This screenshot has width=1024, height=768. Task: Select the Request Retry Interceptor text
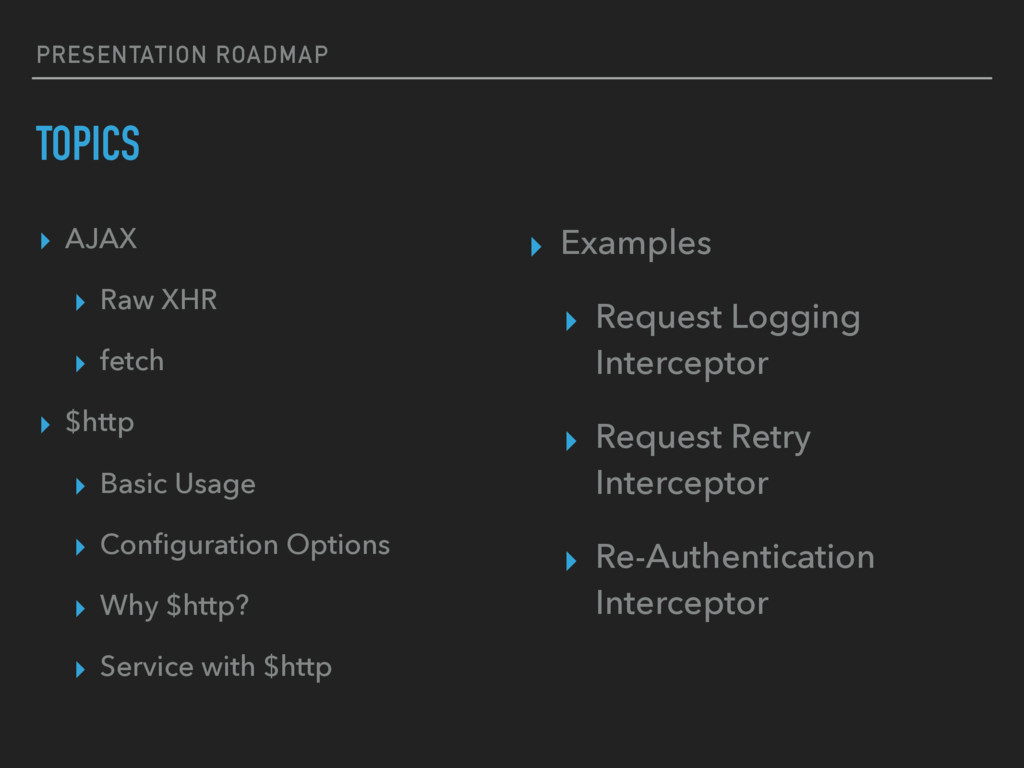pyautogui.click(x=703, y=460)
